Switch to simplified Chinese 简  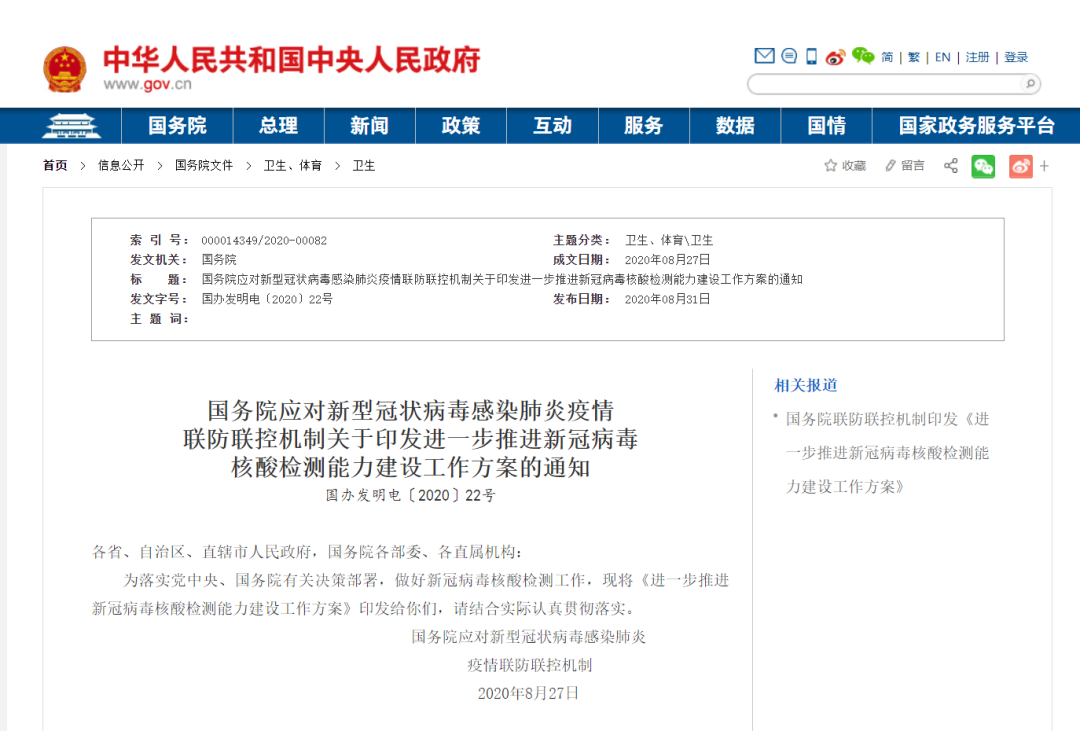point(887,57)
